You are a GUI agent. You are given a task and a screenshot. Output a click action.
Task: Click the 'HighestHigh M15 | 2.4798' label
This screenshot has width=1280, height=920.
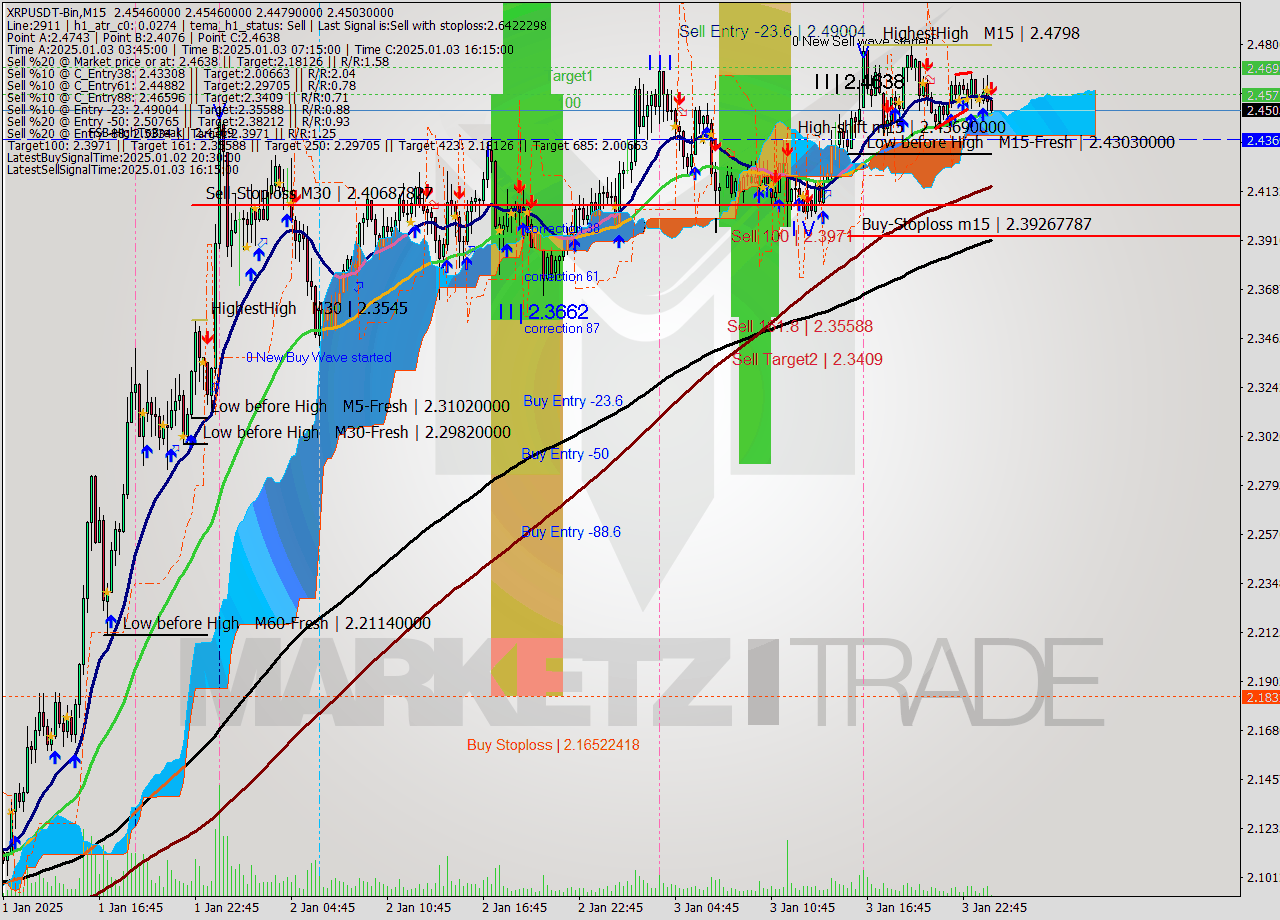click(981, 33)
